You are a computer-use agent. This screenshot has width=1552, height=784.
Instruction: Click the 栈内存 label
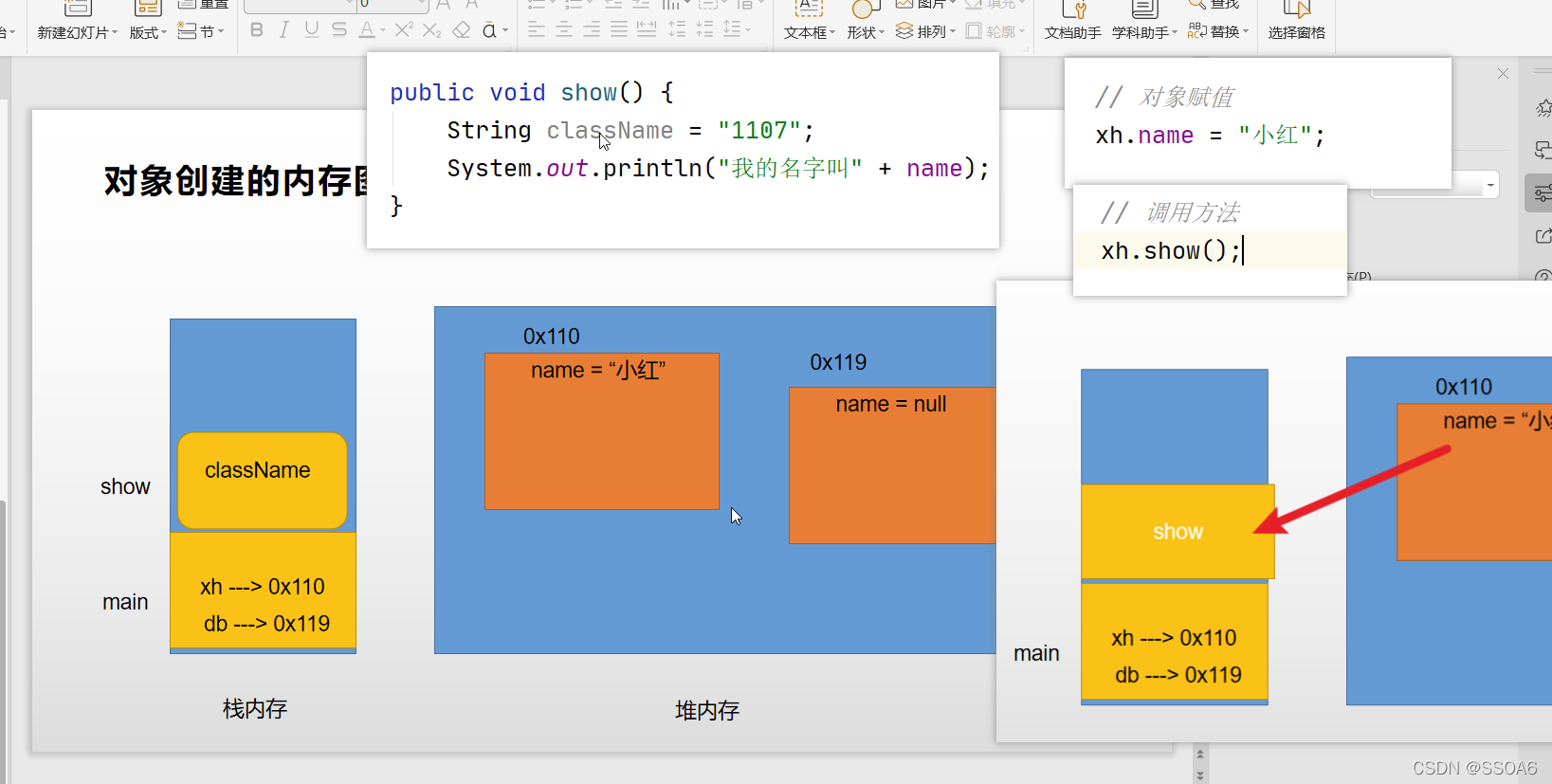[x=255, y=708]
